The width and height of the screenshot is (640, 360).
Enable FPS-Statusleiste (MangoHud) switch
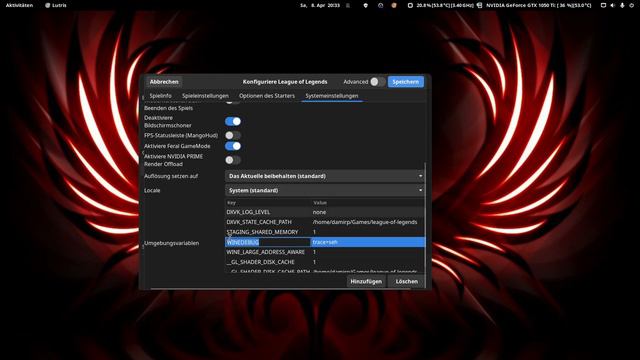[x=233, y=135]
